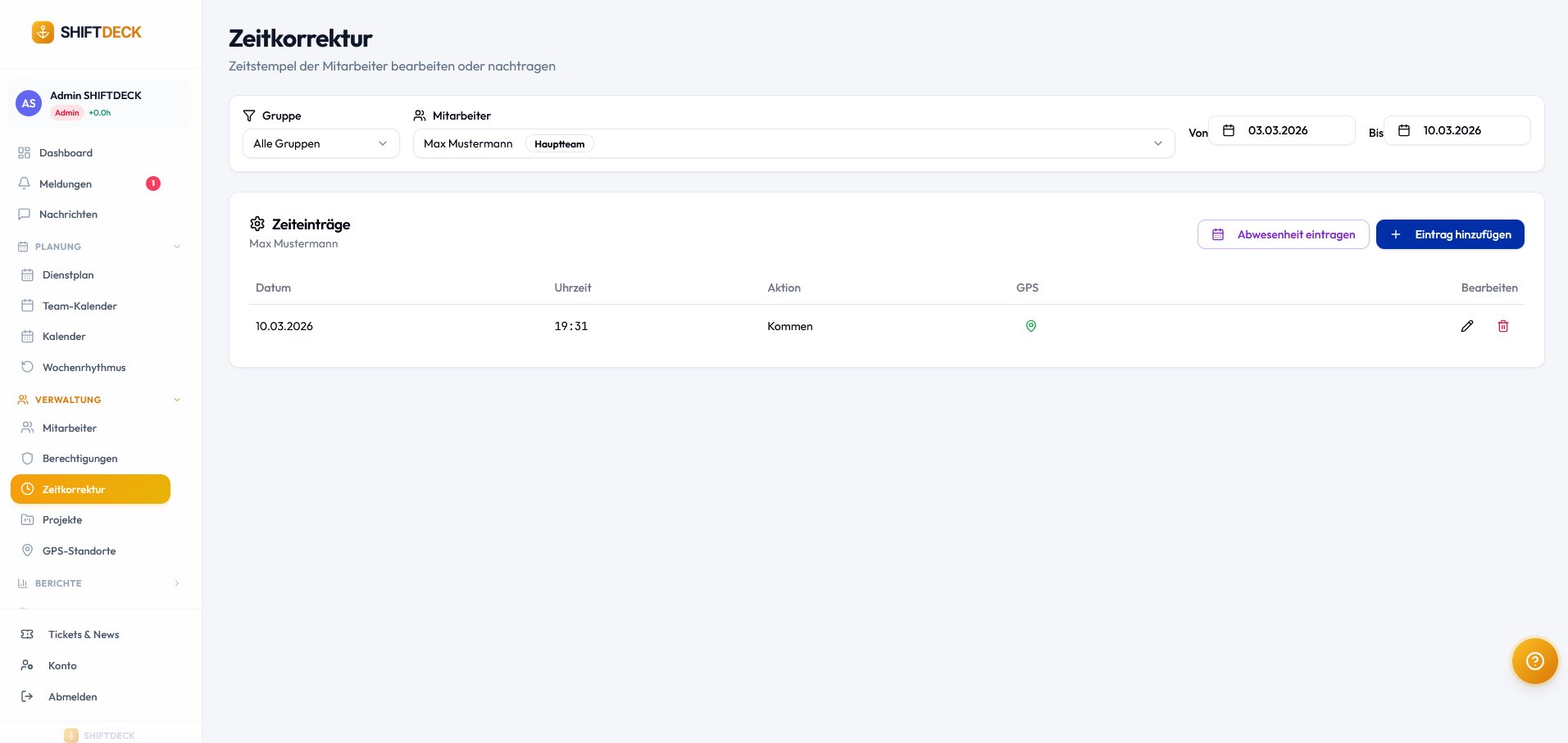Image resolution: width=1568 pixels, height=743 pixels.
Task: Click the Abwesenheit eintragen button
Action: click(1283, 234)
